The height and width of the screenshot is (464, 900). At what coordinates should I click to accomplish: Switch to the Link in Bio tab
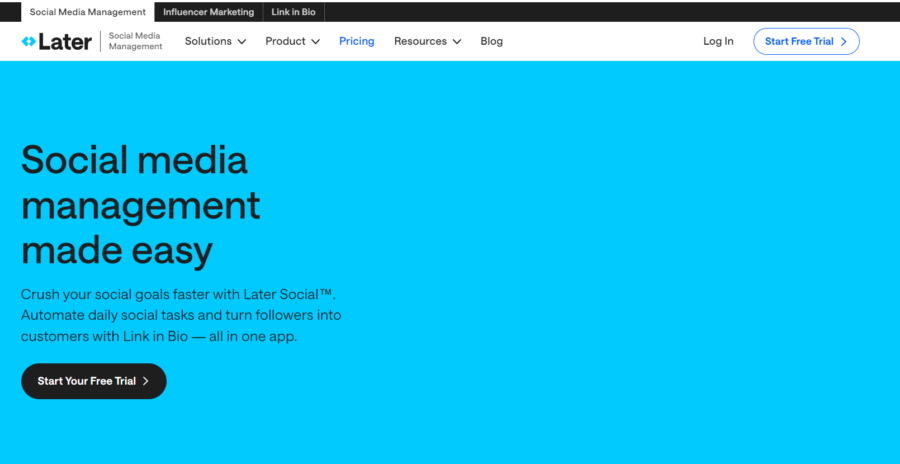tap(294, 12)
